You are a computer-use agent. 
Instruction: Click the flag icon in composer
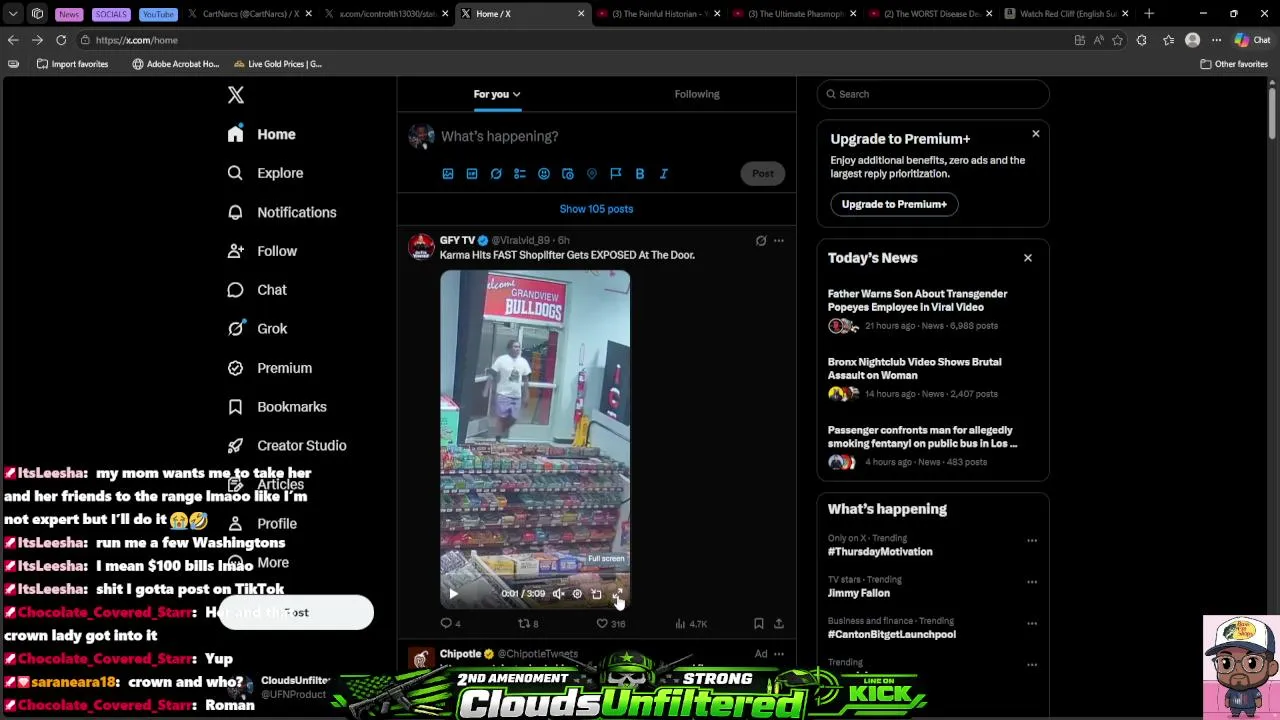click(x=616, y=174)
